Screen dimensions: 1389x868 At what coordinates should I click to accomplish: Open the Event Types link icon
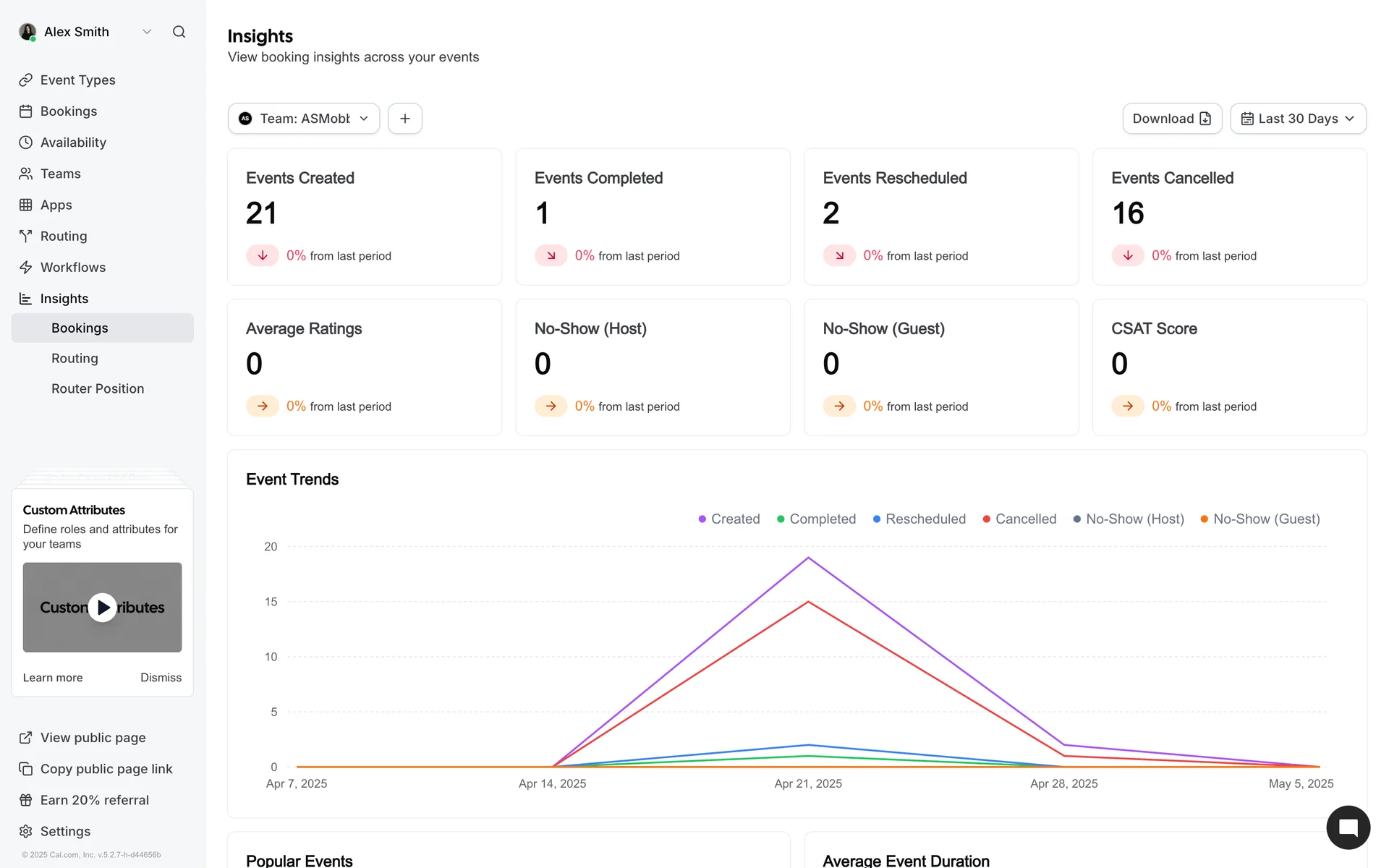coord(26,80)
